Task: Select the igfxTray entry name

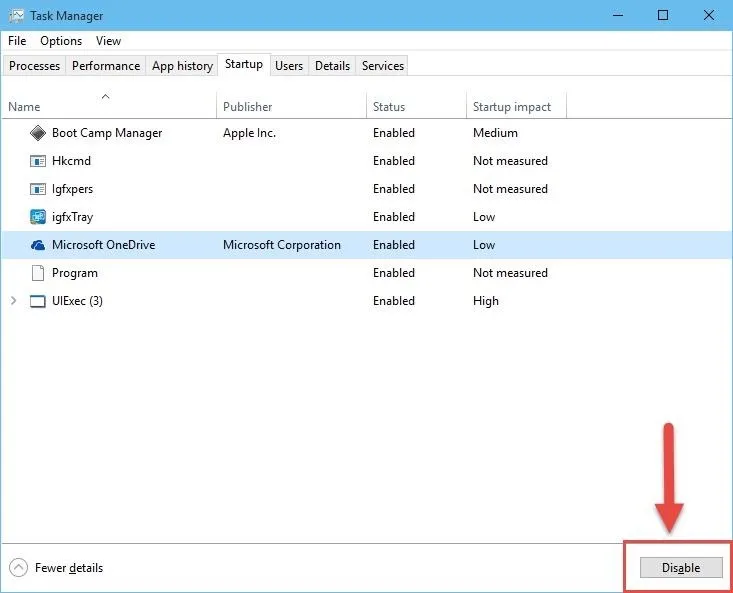Action: tap(72, 217)
